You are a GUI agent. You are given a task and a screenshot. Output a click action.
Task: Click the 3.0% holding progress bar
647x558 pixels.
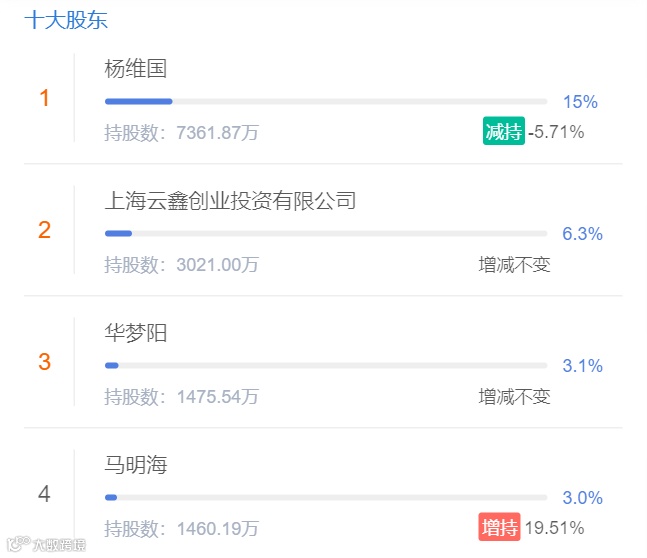point(326,498)
